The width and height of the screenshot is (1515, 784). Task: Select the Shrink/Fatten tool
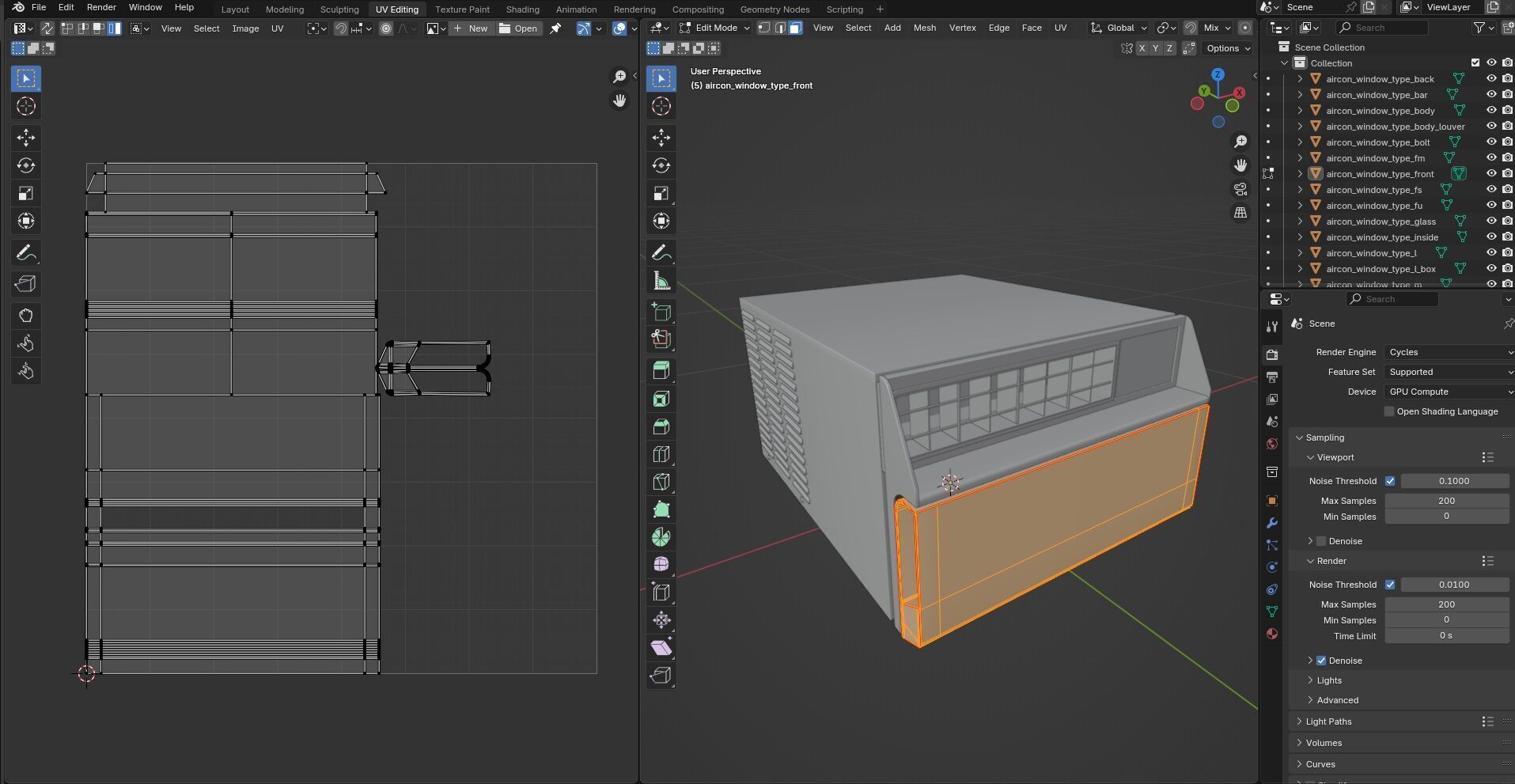pyautogui.click(x=661, y=620)
